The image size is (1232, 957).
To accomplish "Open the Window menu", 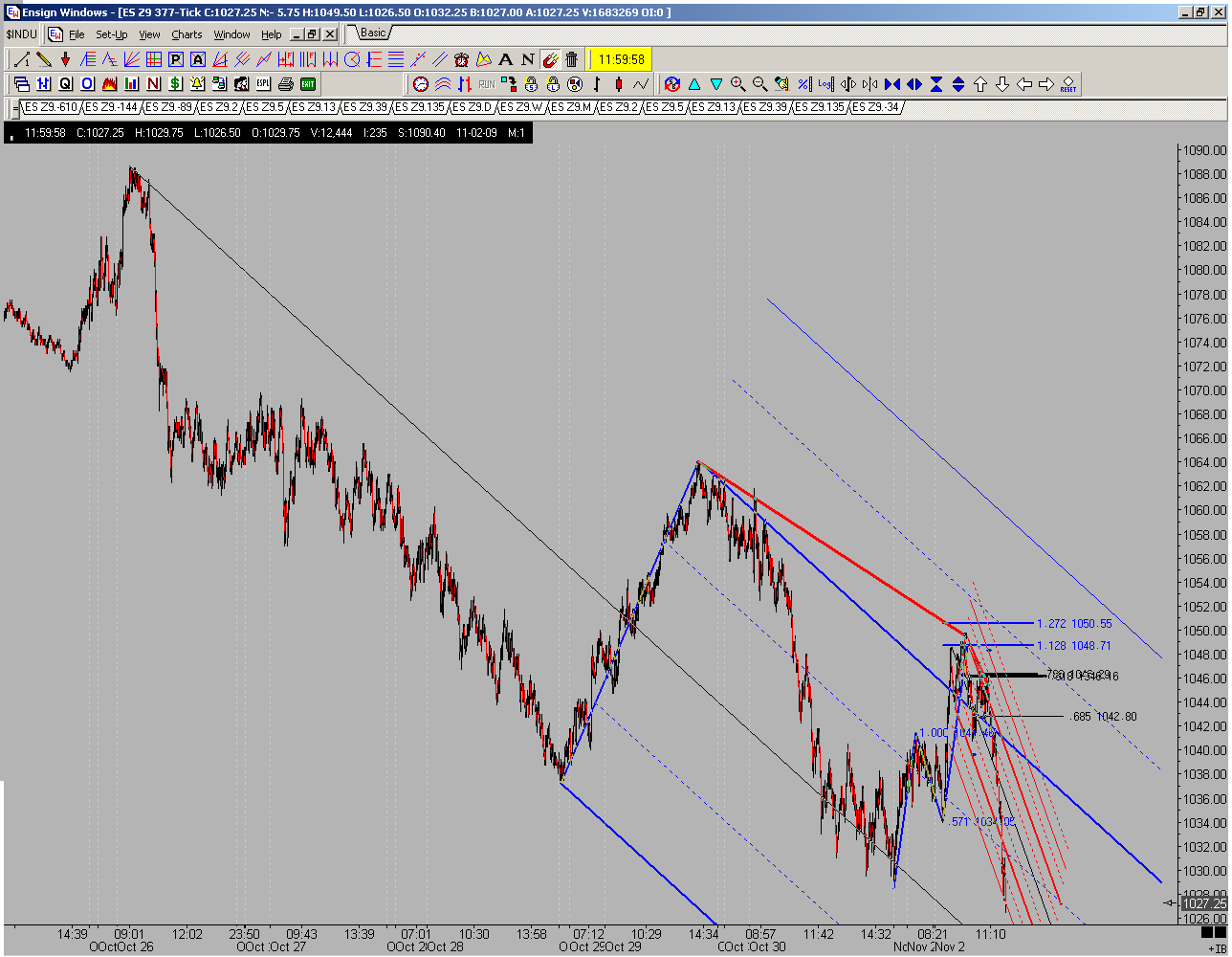I will tap(231, 34).
